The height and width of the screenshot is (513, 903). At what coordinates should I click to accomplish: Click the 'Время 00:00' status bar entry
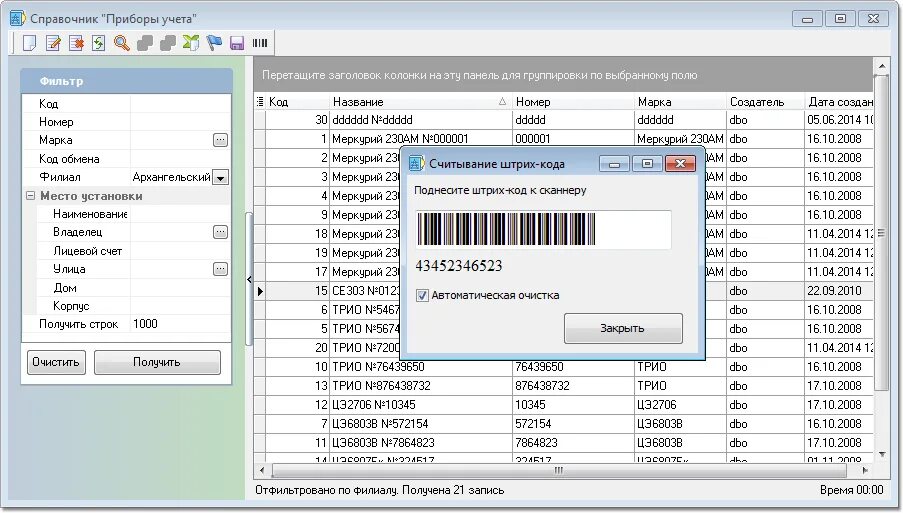851,490
